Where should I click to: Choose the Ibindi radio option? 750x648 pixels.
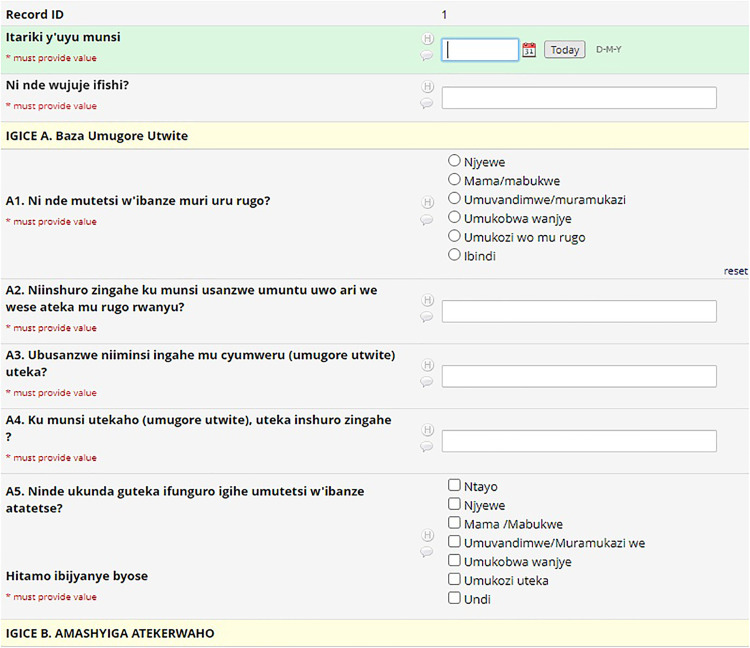pyautogui.click(x=454, y=254)
